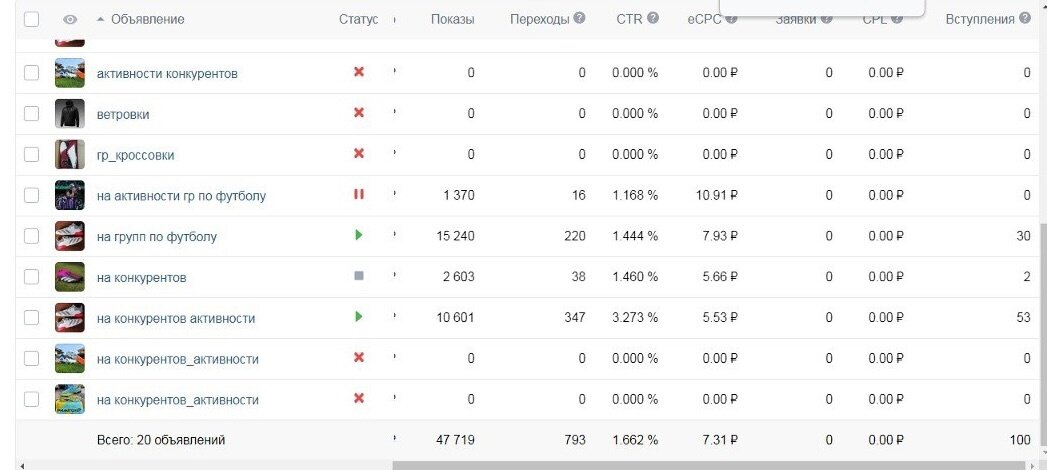
Task: Sort the table by Статус column header
Action: [359, 19]
